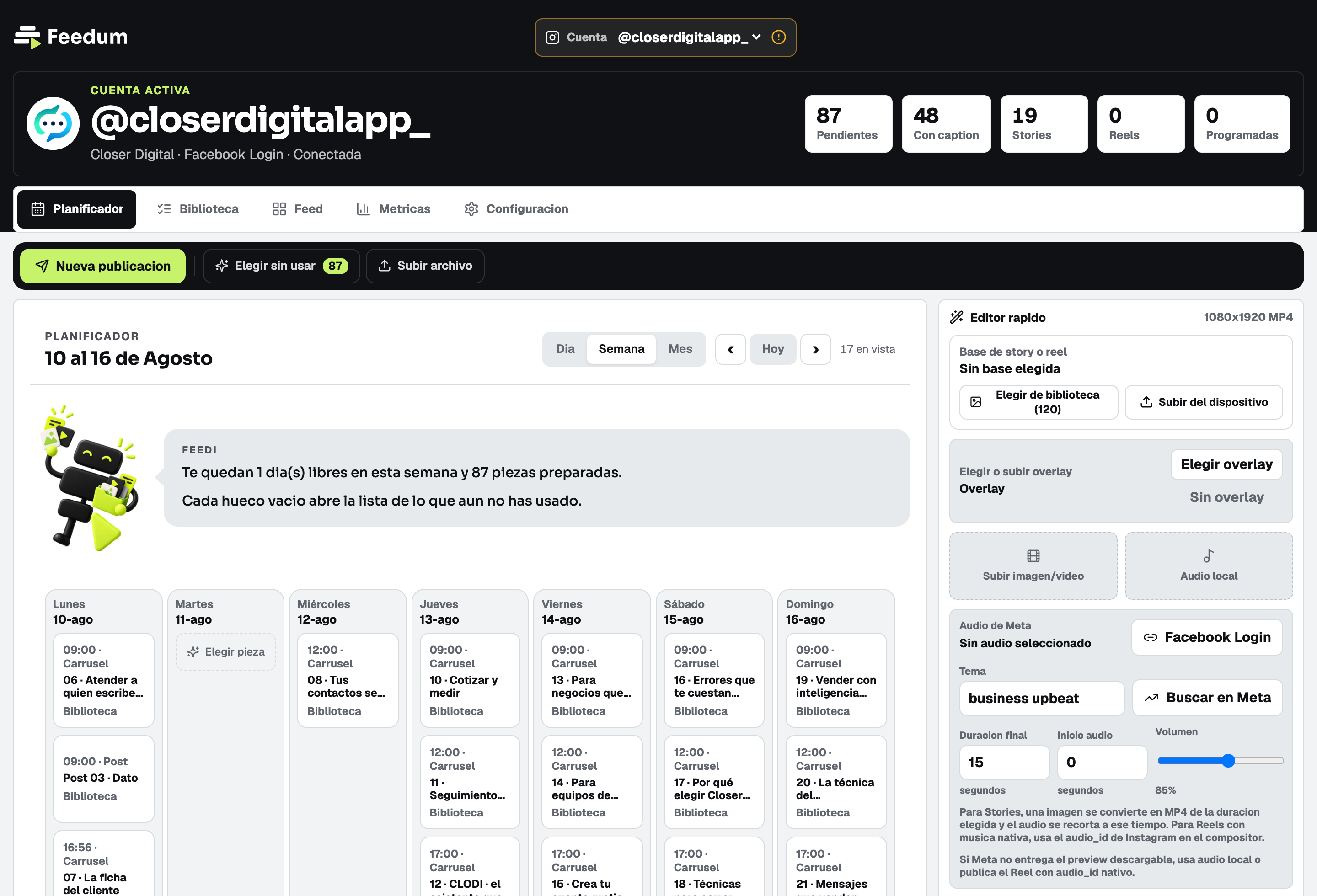The width and height of the screenshot is (1317, 896).
Task: Click the Tema input with business upbeat
Action: pos(1042,699)
